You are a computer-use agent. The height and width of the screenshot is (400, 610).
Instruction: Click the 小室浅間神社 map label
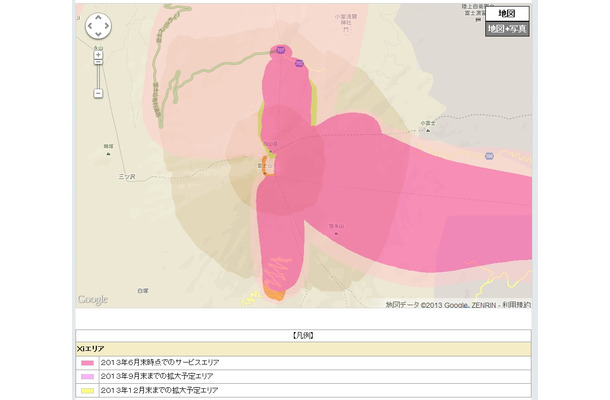coord(346,20)
